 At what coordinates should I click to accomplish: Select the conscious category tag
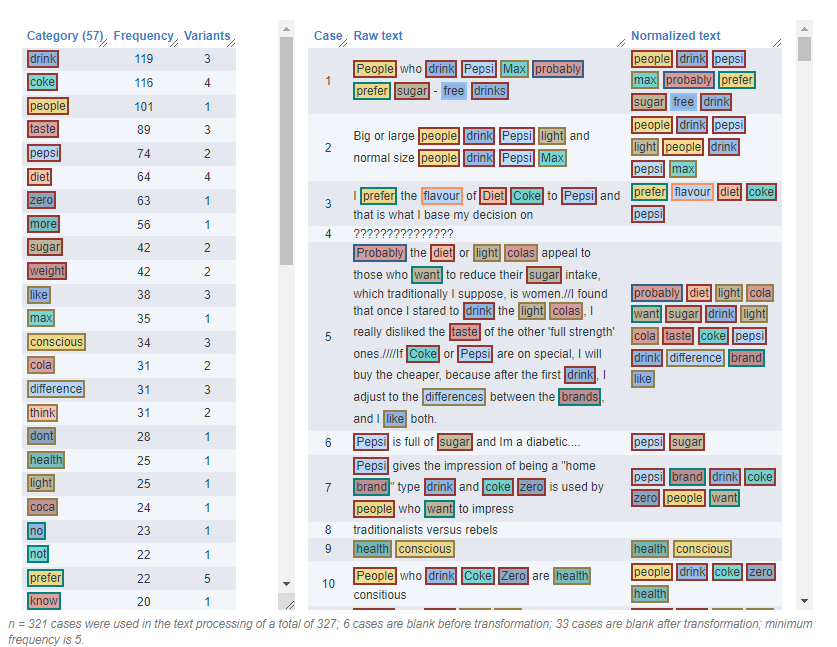tap(56, 342)
